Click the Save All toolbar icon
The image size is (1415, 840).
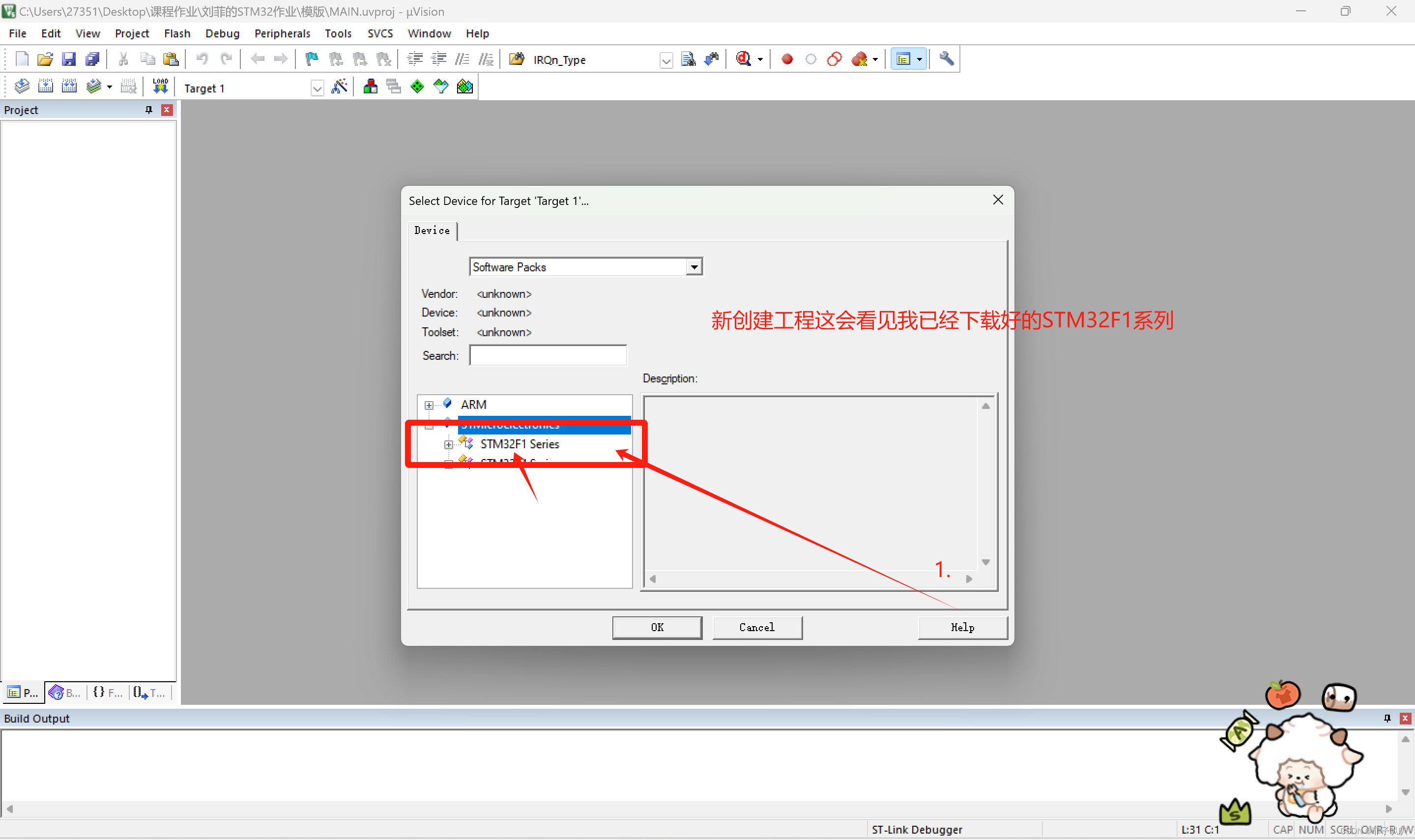pos(92,59)
